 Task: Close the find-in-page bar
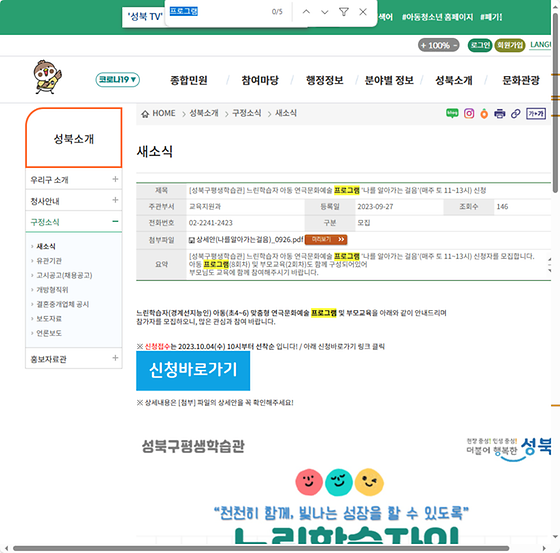click(x=363, y=12)
